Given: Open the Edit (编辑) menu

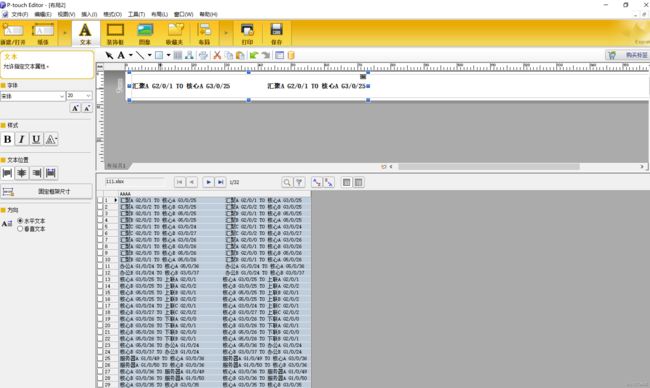Looking at the screenshot, I should [x=43, y=15].
